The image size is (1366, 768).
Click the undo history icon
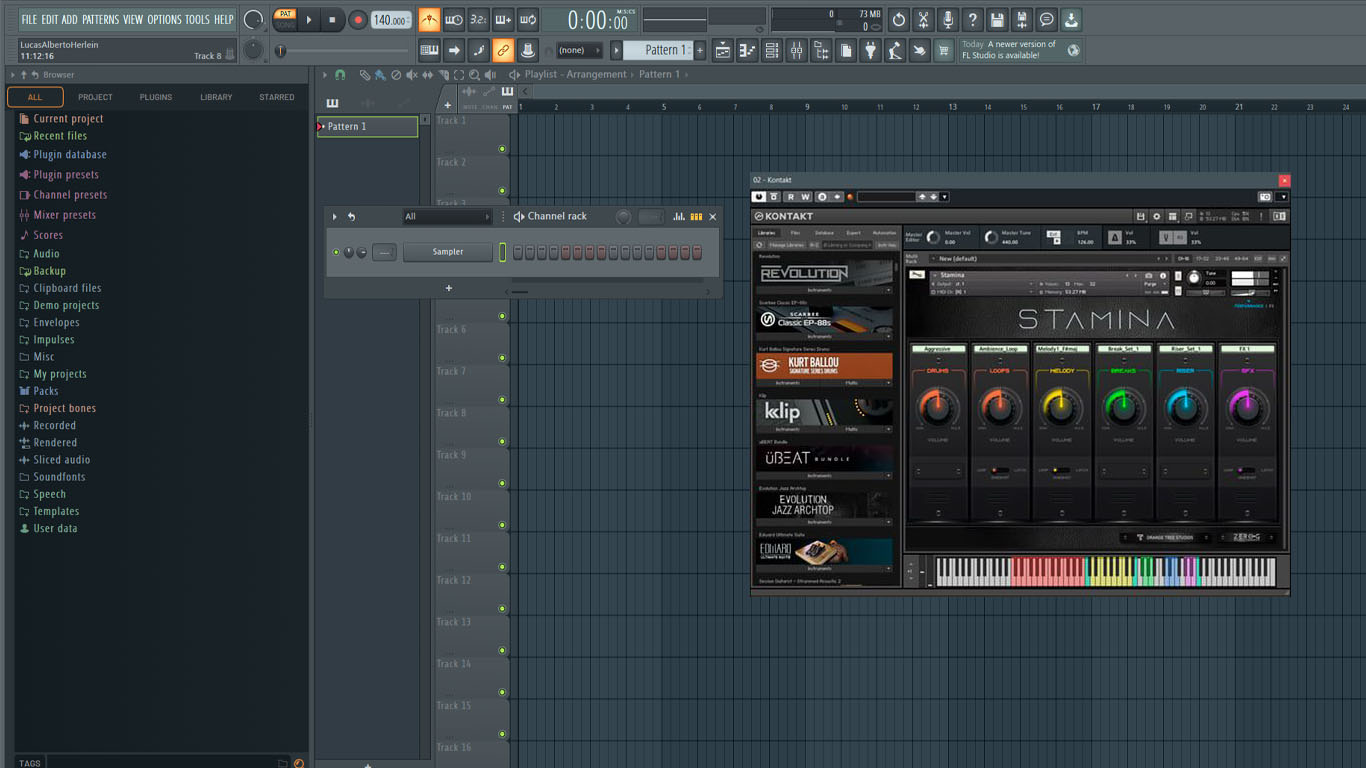tap(898, 19)
